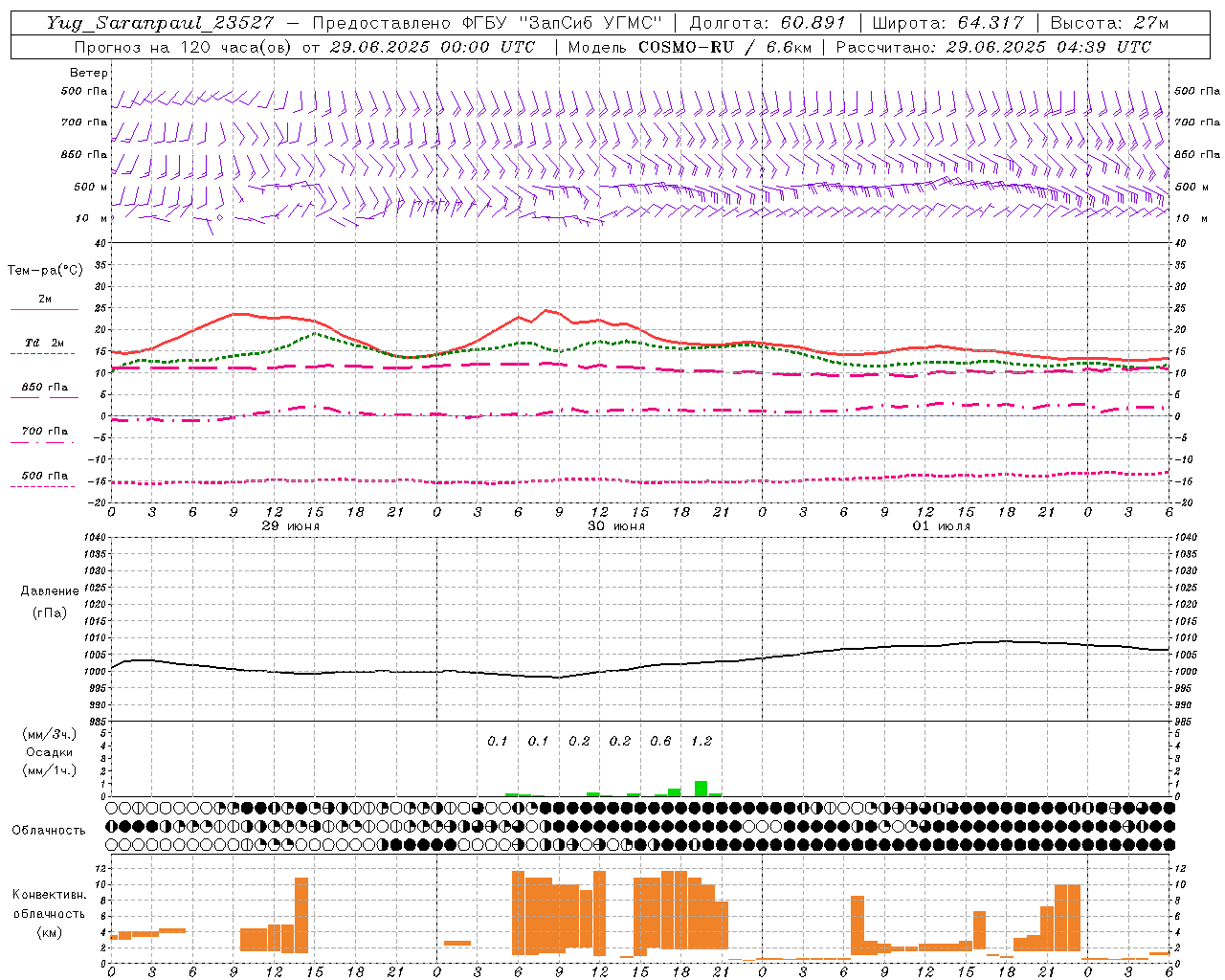
Task: Click the tallest green precipitation bar
Action: pos(702,789)
